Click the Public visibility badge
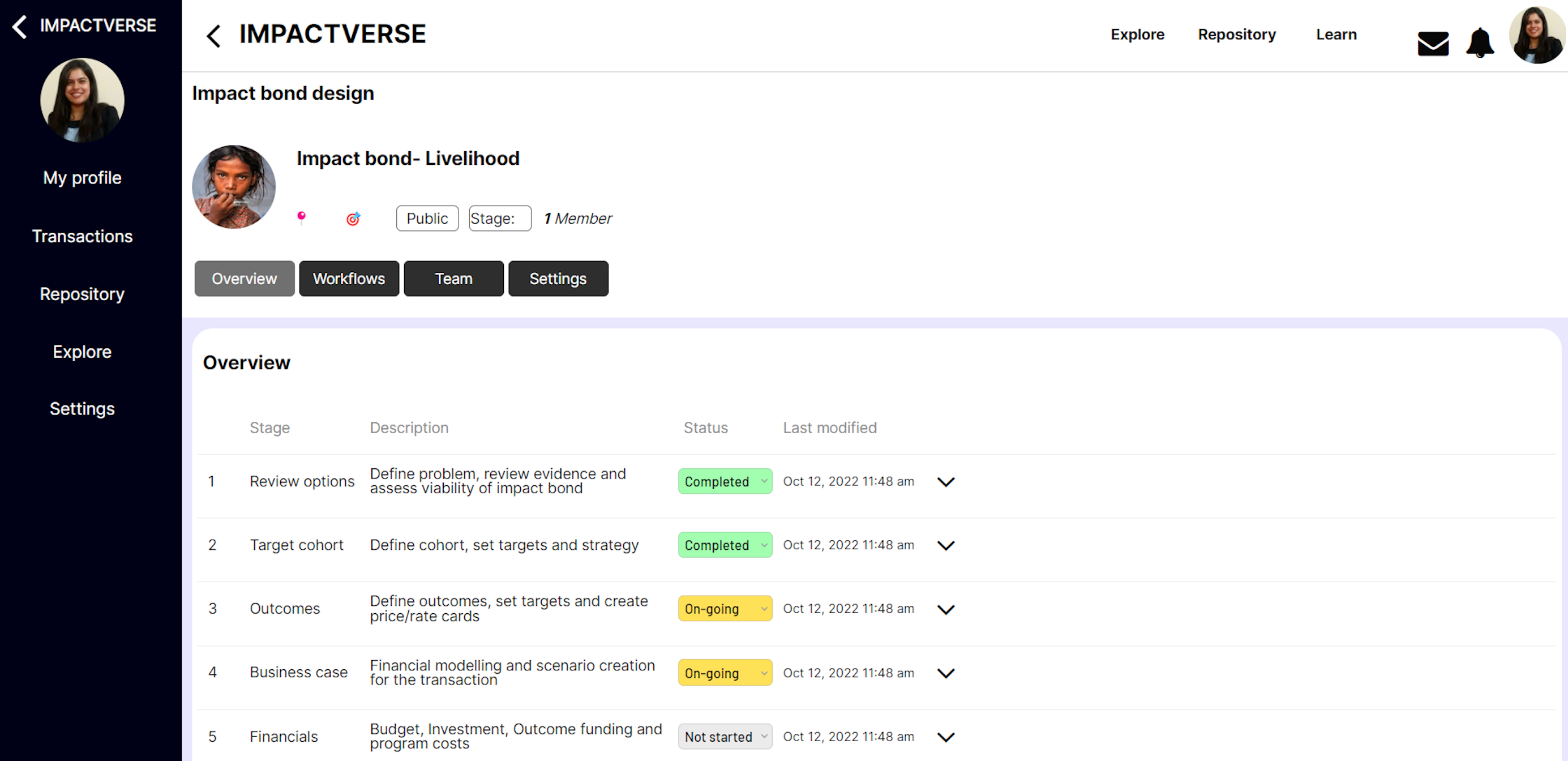 427,219
